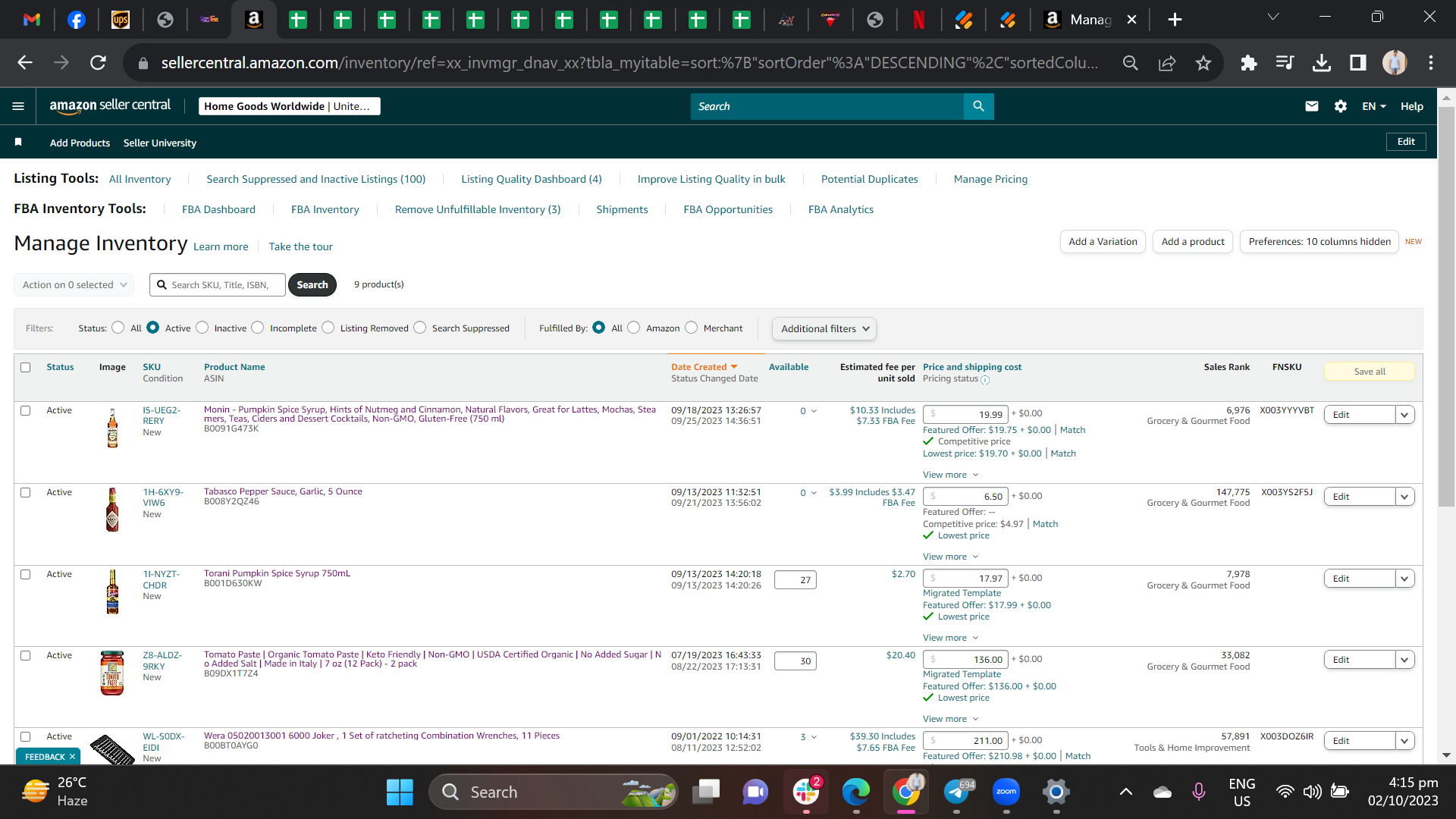
Task: Expand View more under Monin pricing
Action: [x=950, y=475]
